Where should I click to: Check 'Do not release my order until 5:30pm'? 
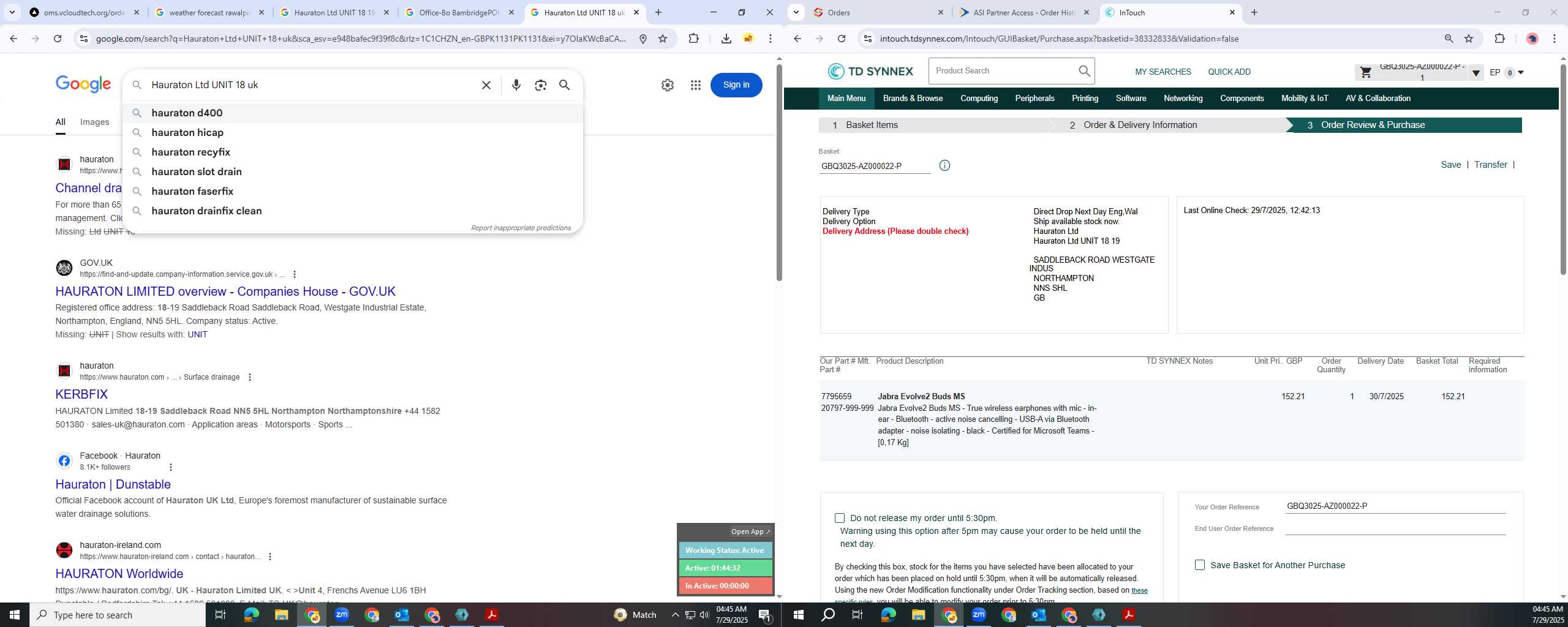tap(840, 518)
